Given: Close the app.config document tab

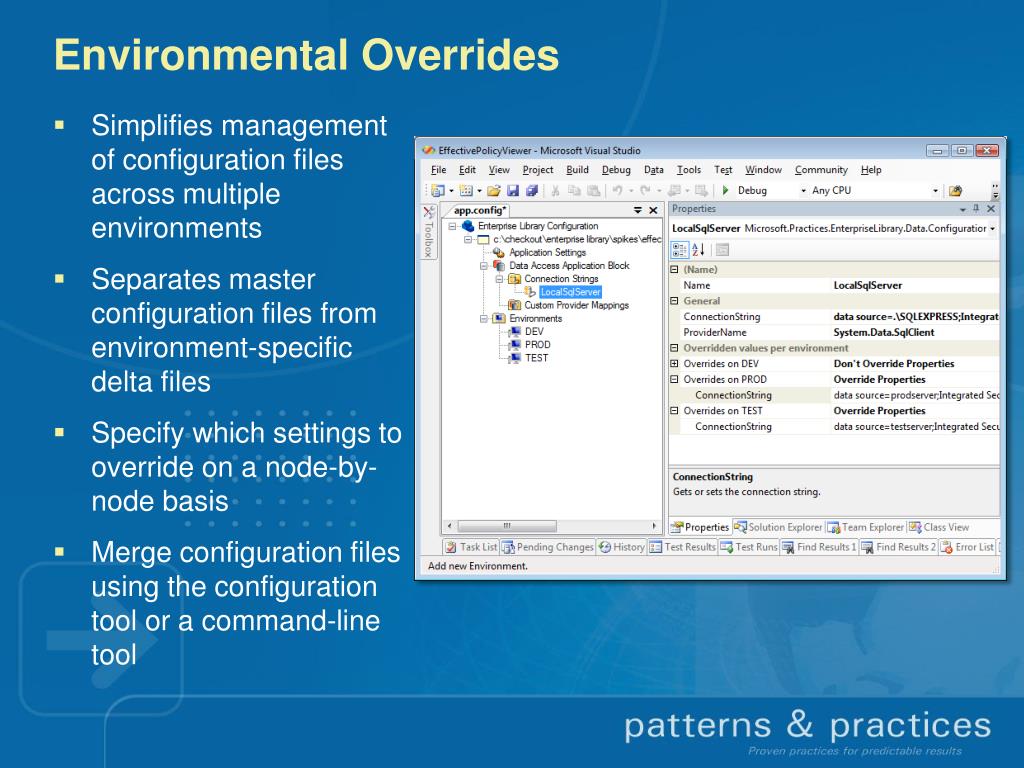Looking at the screenshot, I should coord(653,210).
